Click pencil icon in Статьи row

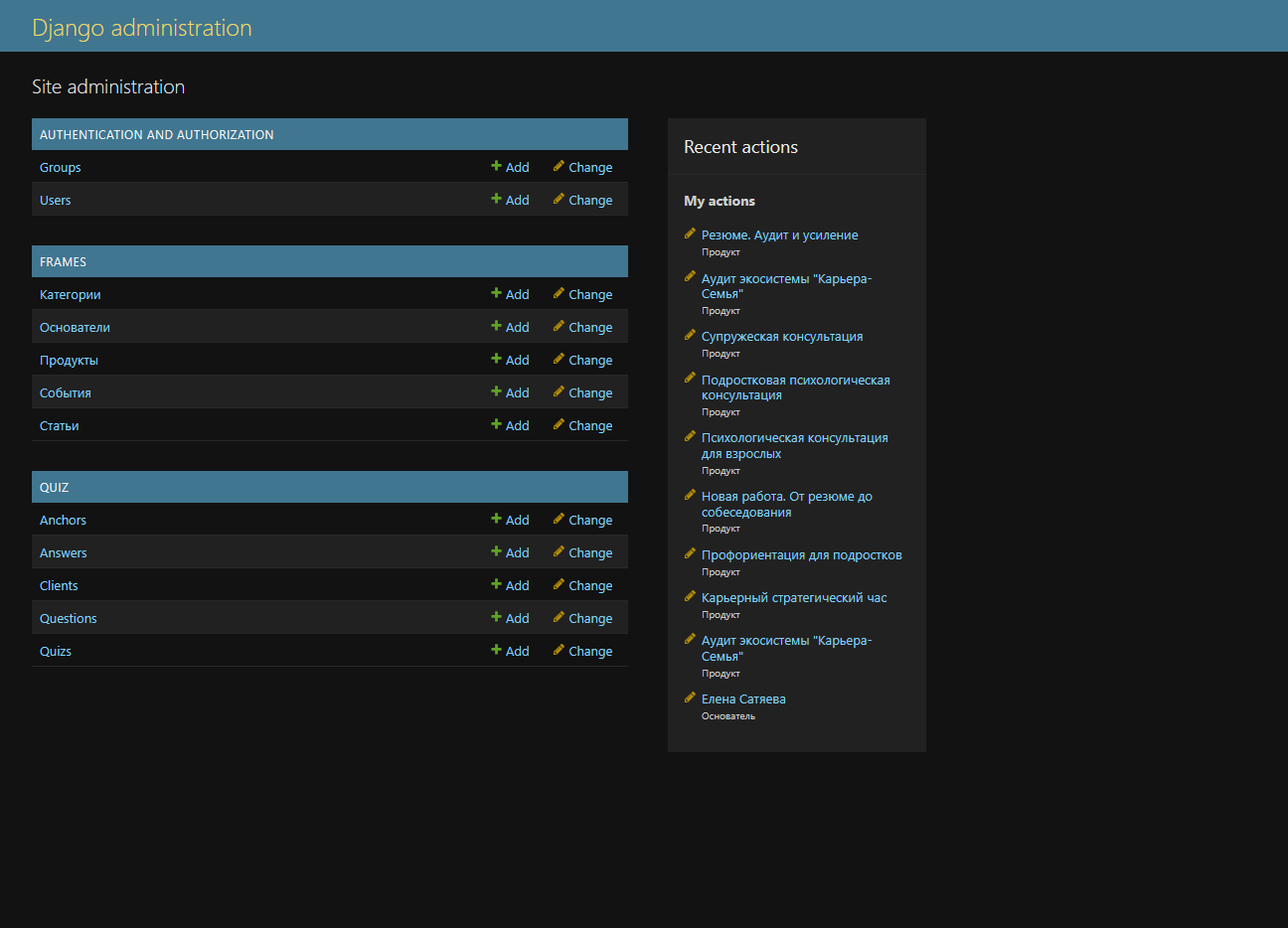(559, 424)
